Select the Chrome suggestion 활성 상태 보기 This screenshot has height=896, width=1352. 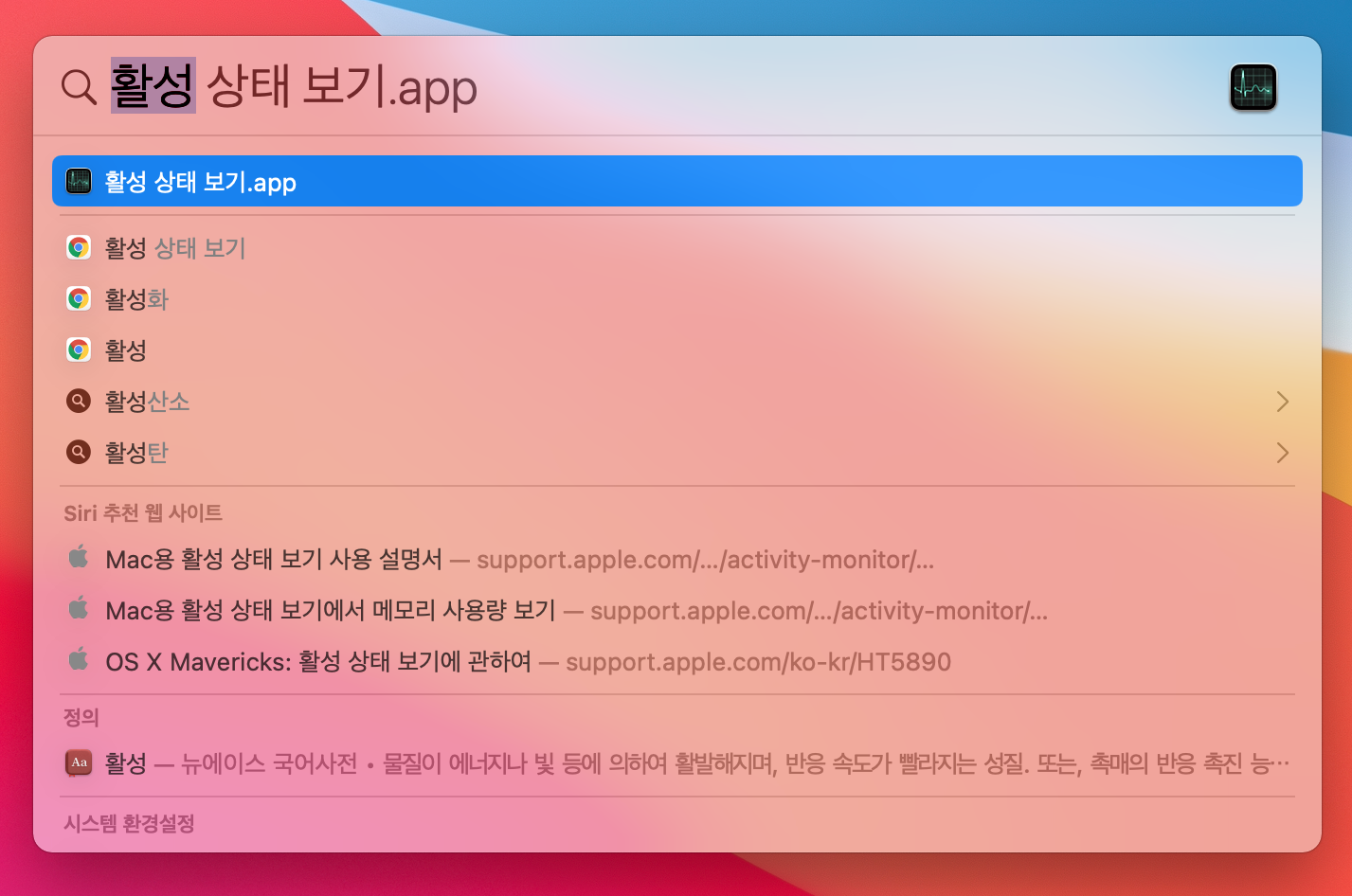point(677,248)
